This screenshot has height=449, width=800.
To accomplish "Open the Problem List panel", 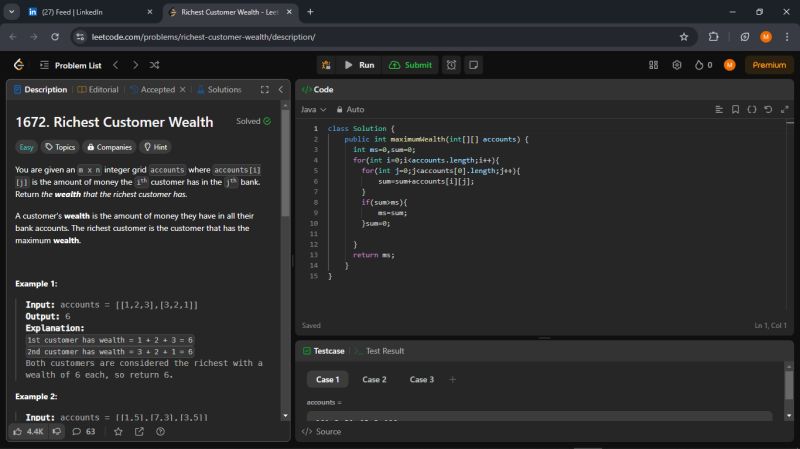I will tap(71, 65).
